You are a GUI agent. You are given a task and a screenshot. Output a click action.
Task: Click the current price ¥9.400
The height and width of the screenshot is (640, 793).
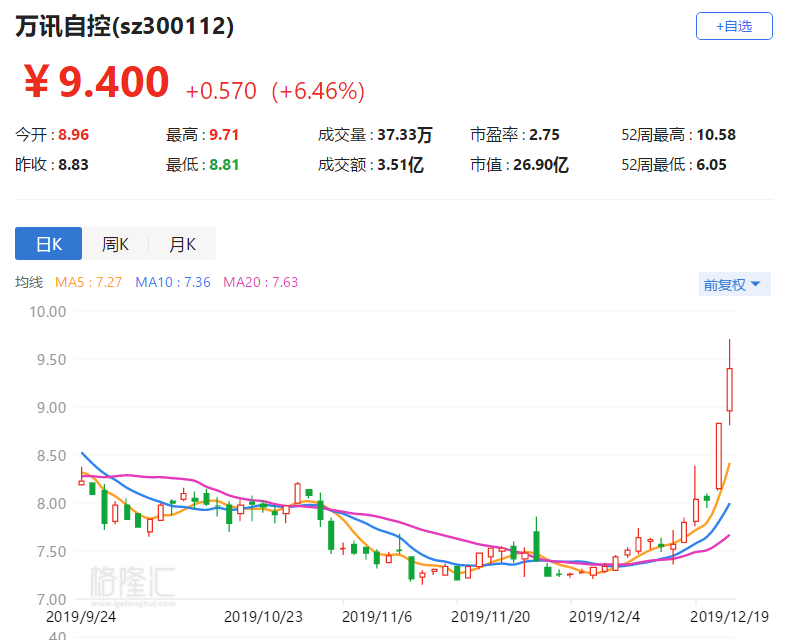[96, 81]
